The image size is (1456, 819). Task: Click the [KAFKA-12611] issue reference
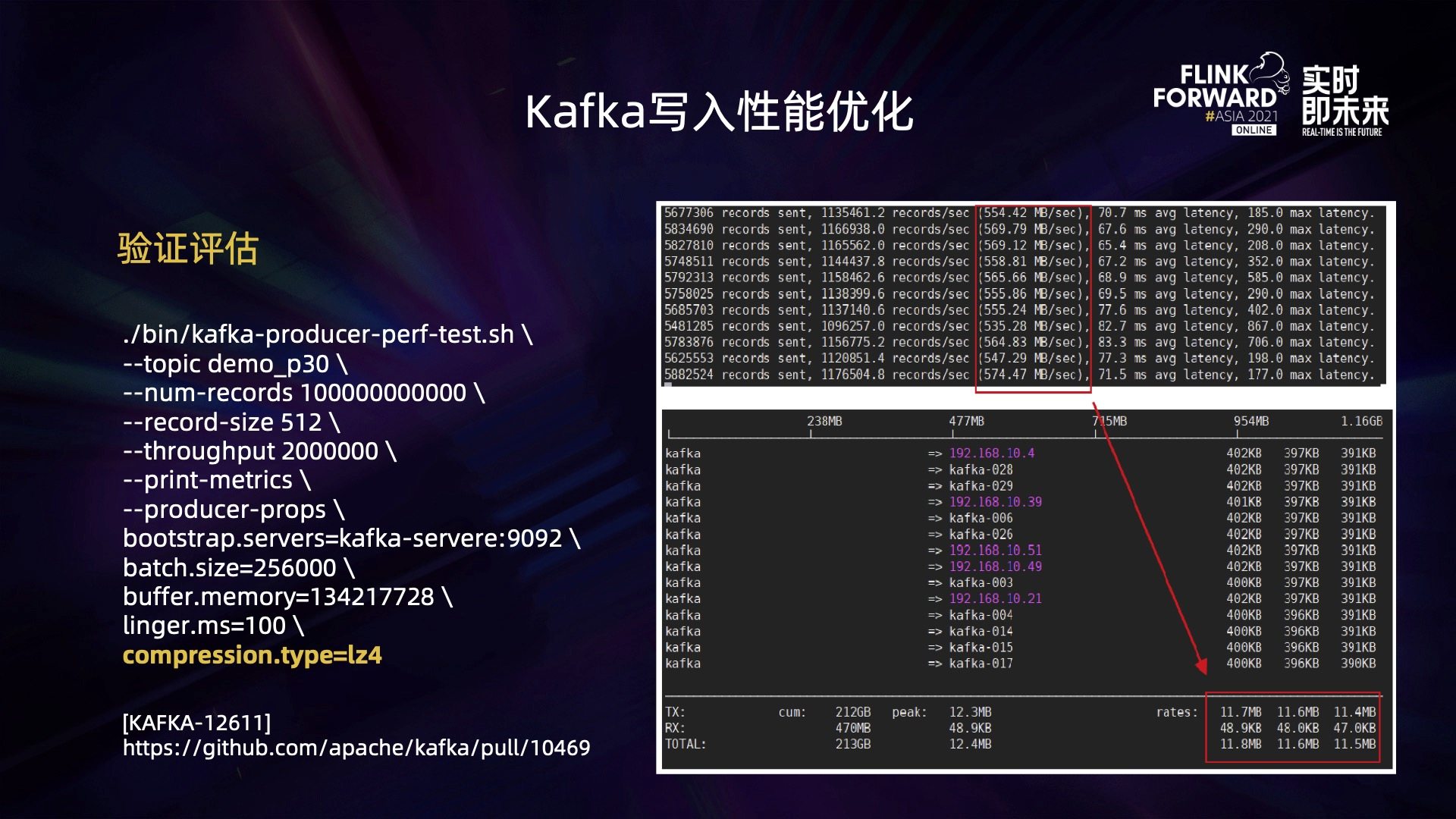196,722
